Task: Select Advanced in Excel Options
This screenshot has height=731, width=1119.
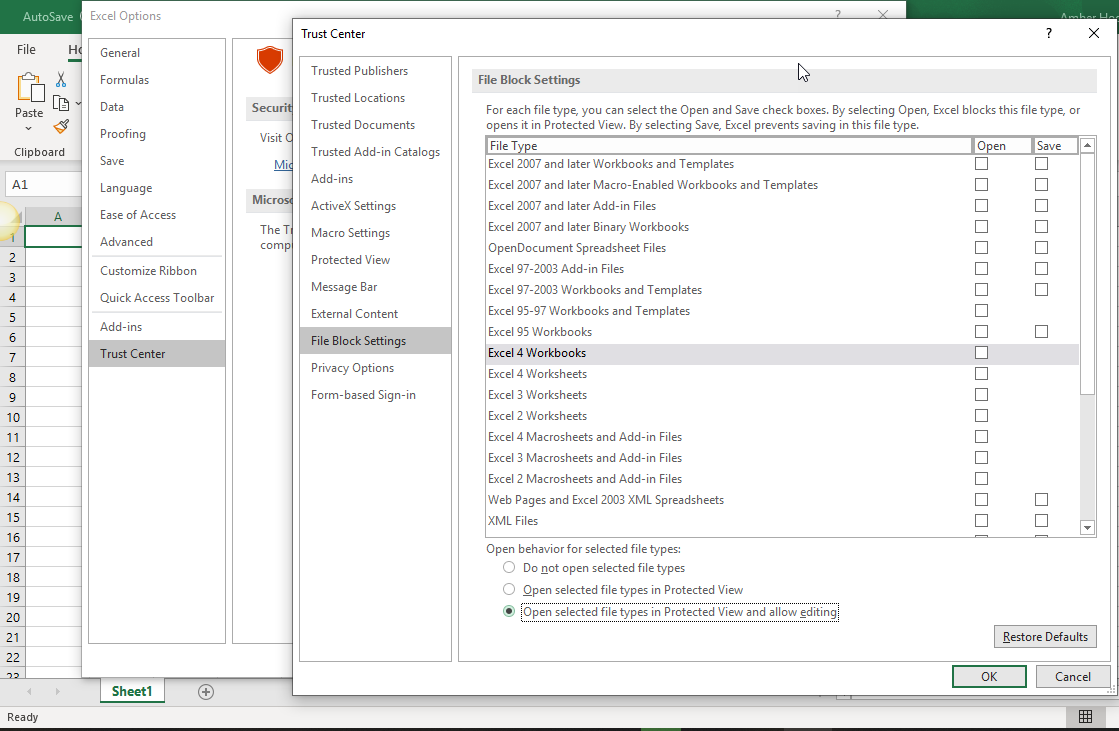Action: (157, 242)
